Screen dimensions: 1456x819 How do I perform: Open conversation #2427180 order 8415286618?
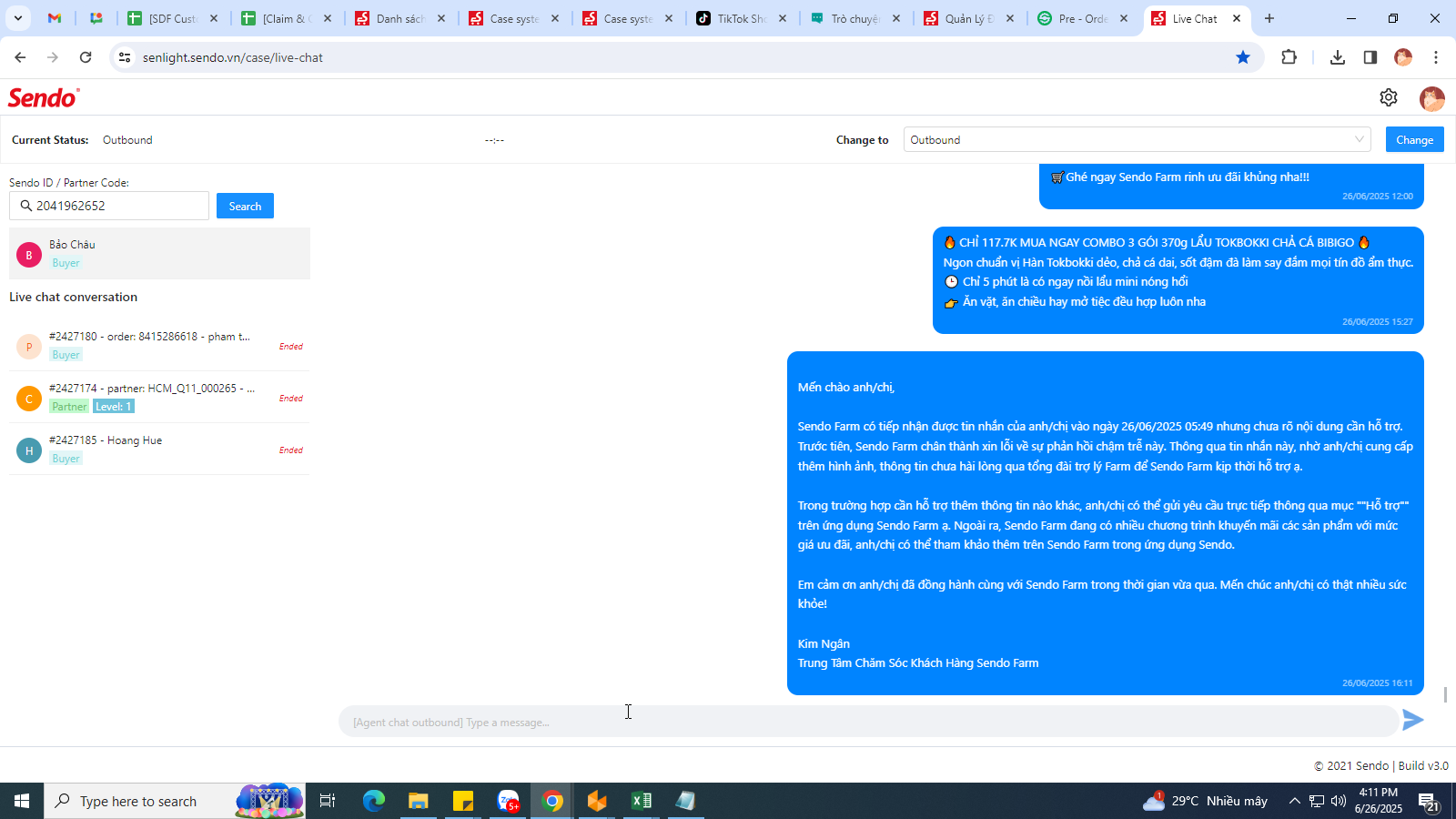[159, 346]
